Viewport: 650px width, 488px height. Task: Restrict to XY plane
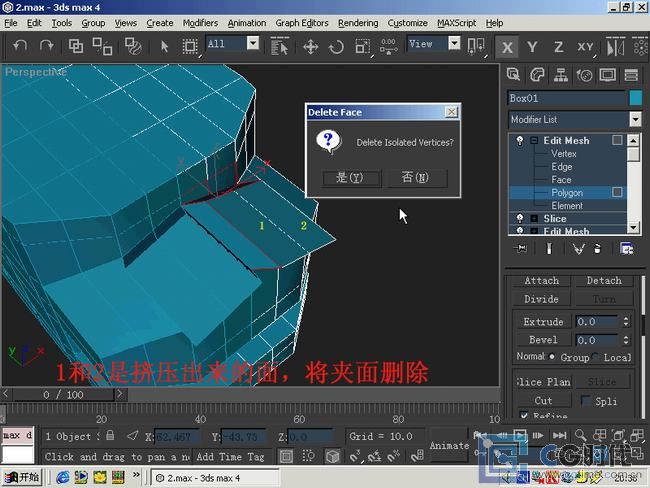tap(585, 46)
